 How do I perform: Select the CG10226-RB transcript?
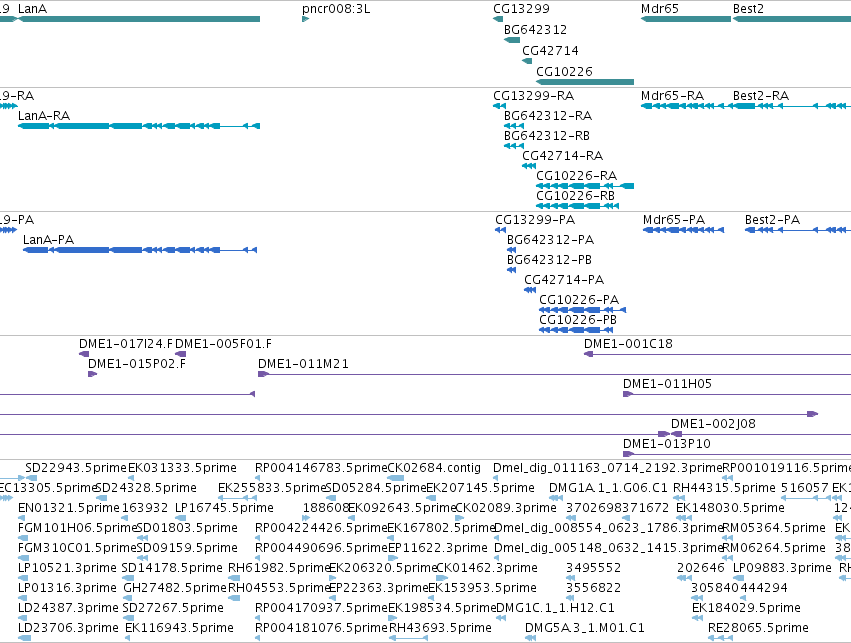(577, 206)
